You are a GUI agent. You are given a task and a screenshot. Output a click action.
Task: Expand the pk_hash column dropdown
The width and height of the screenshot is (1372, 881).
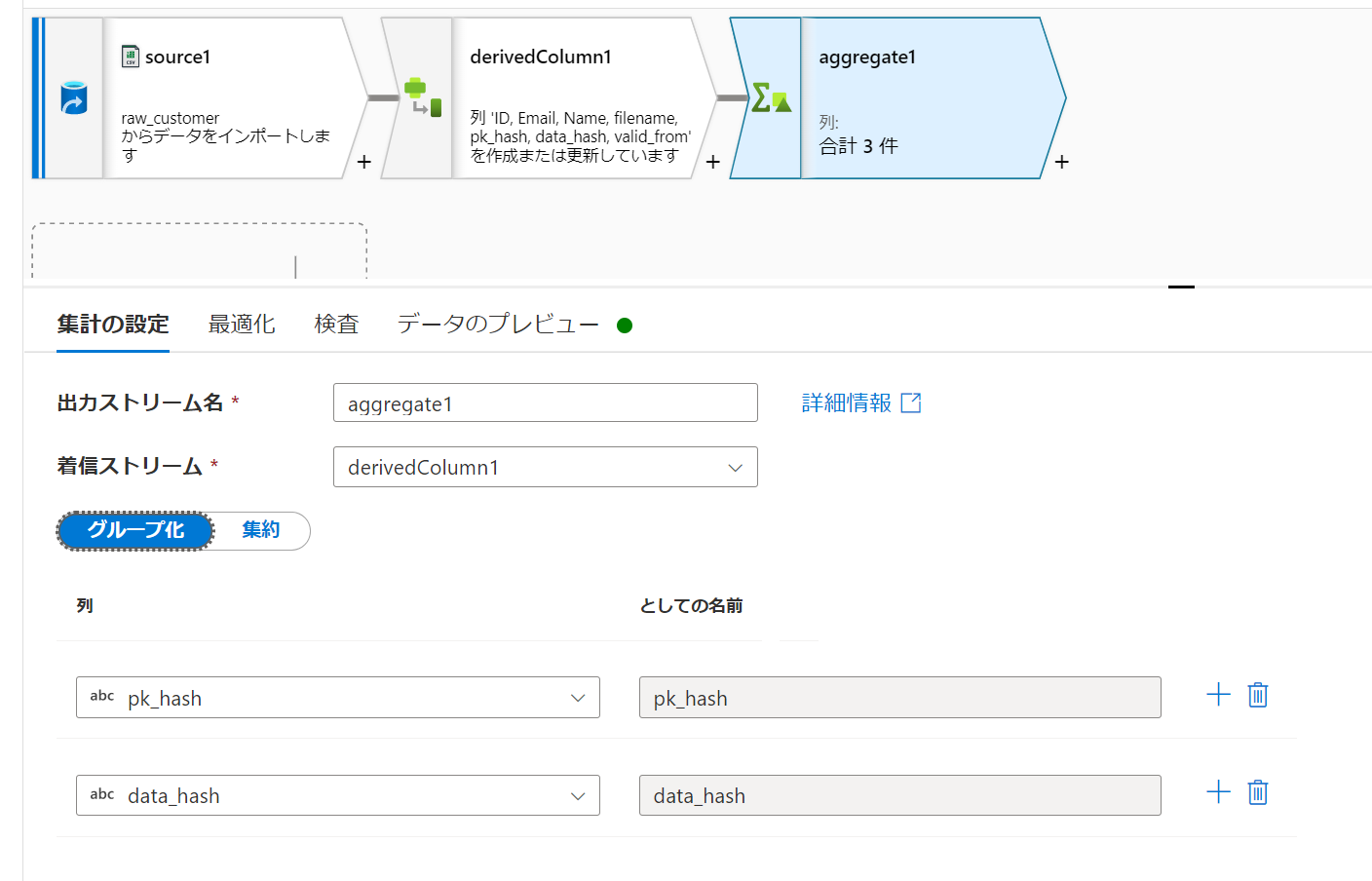[338, 698]
